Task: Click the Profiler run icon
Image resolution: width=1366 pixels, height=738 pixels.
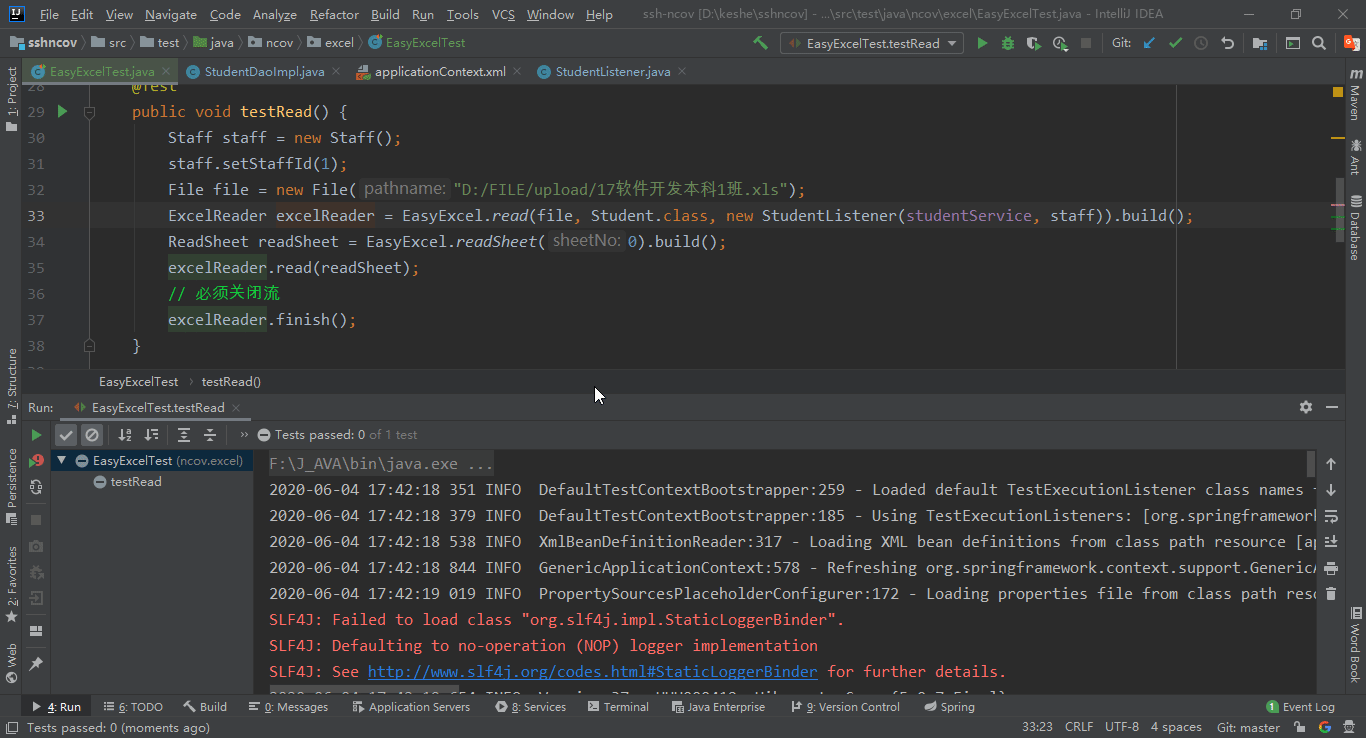Action: 1060,43
